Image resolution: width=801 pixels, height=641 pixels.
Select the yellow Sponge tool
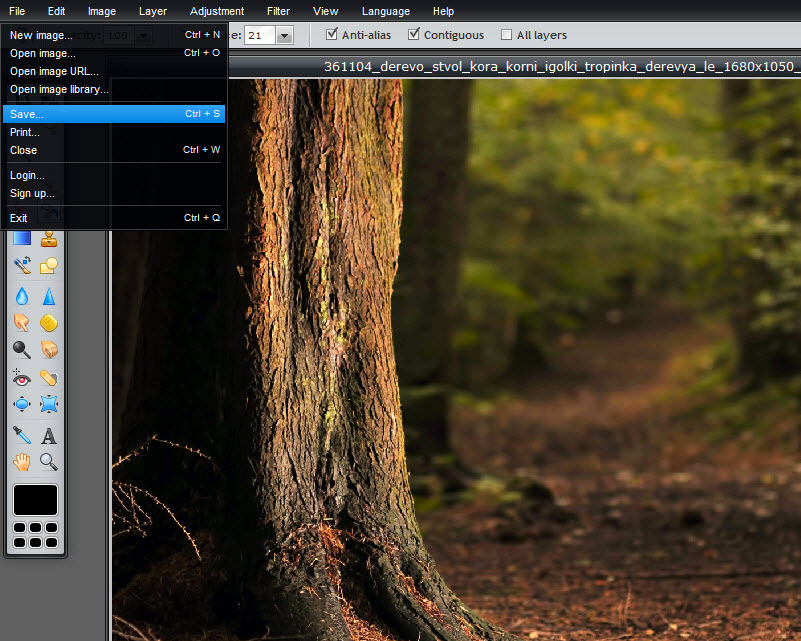coord(49,323)
